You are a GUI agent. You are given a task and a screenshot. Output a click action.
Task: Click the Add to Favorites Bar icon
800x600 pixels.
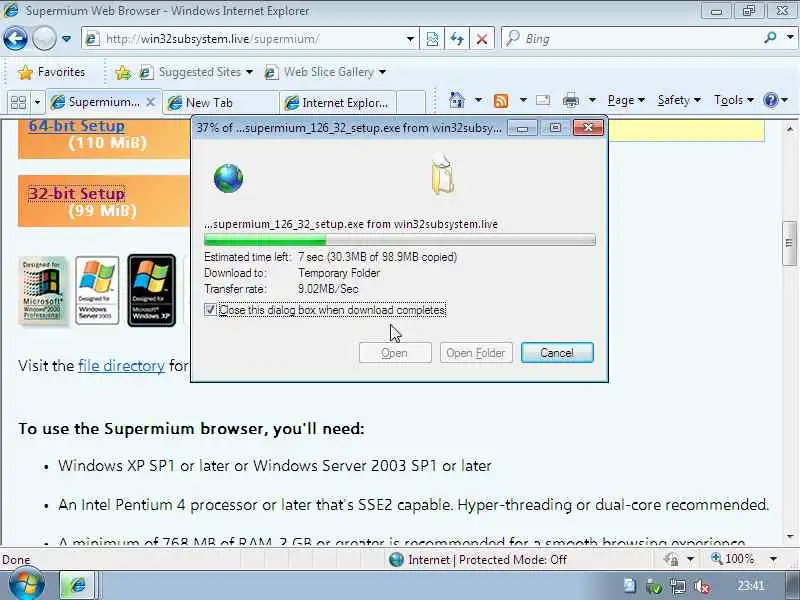[x=122, y=72]
